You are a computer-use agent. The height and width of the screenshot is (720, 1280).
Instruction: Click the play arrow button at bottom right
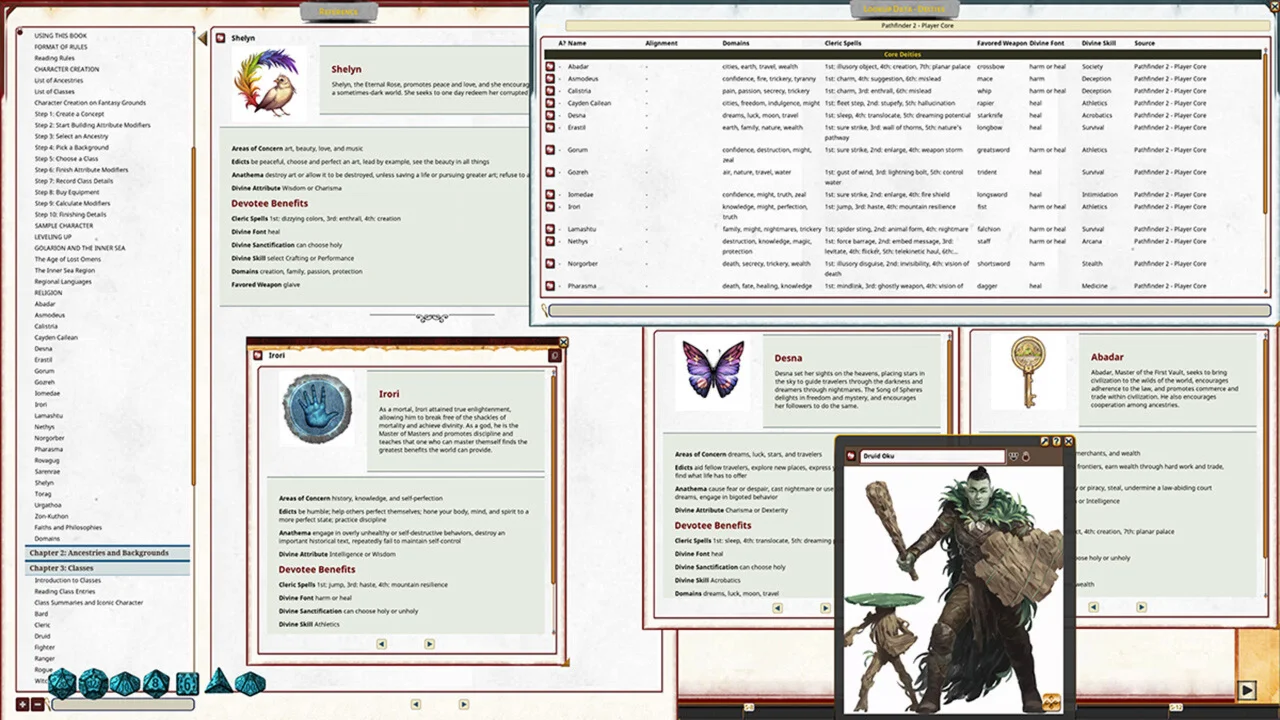[1246, 690]
